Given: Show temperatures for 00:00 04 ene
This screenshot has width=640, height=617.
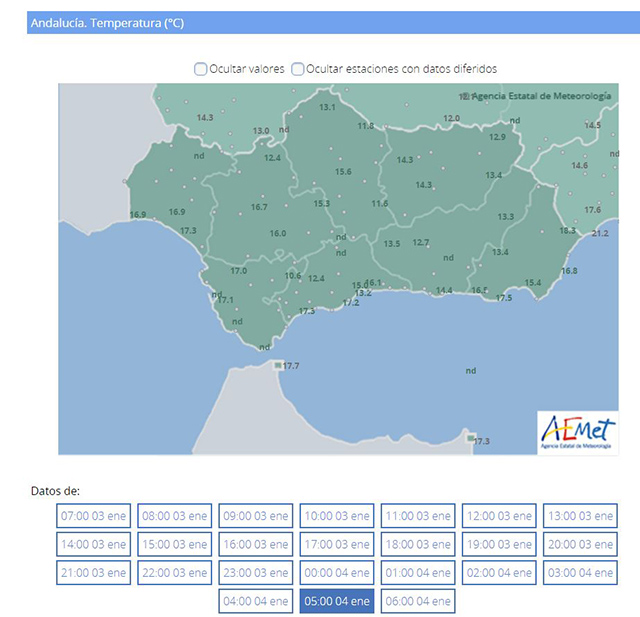Looking at the screenshot, I should [337, 572].
